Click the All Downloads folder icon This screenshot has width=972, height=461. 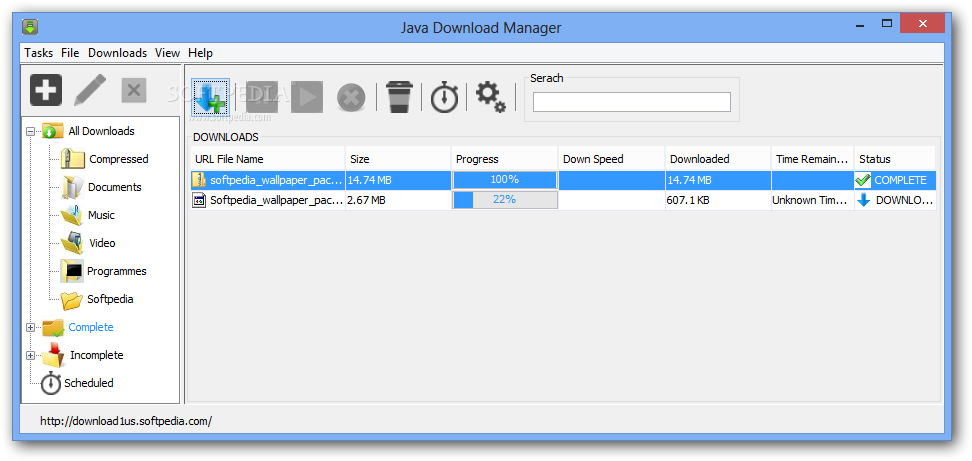(53, 131)
